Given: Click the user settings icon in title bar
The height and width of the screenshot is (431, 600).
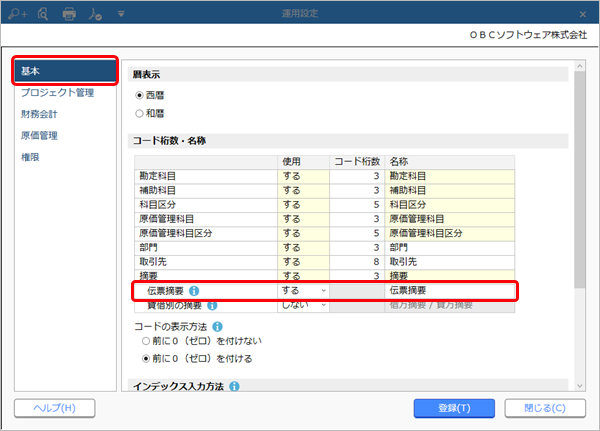Looking at the screenshot, I should click(95, 14).
